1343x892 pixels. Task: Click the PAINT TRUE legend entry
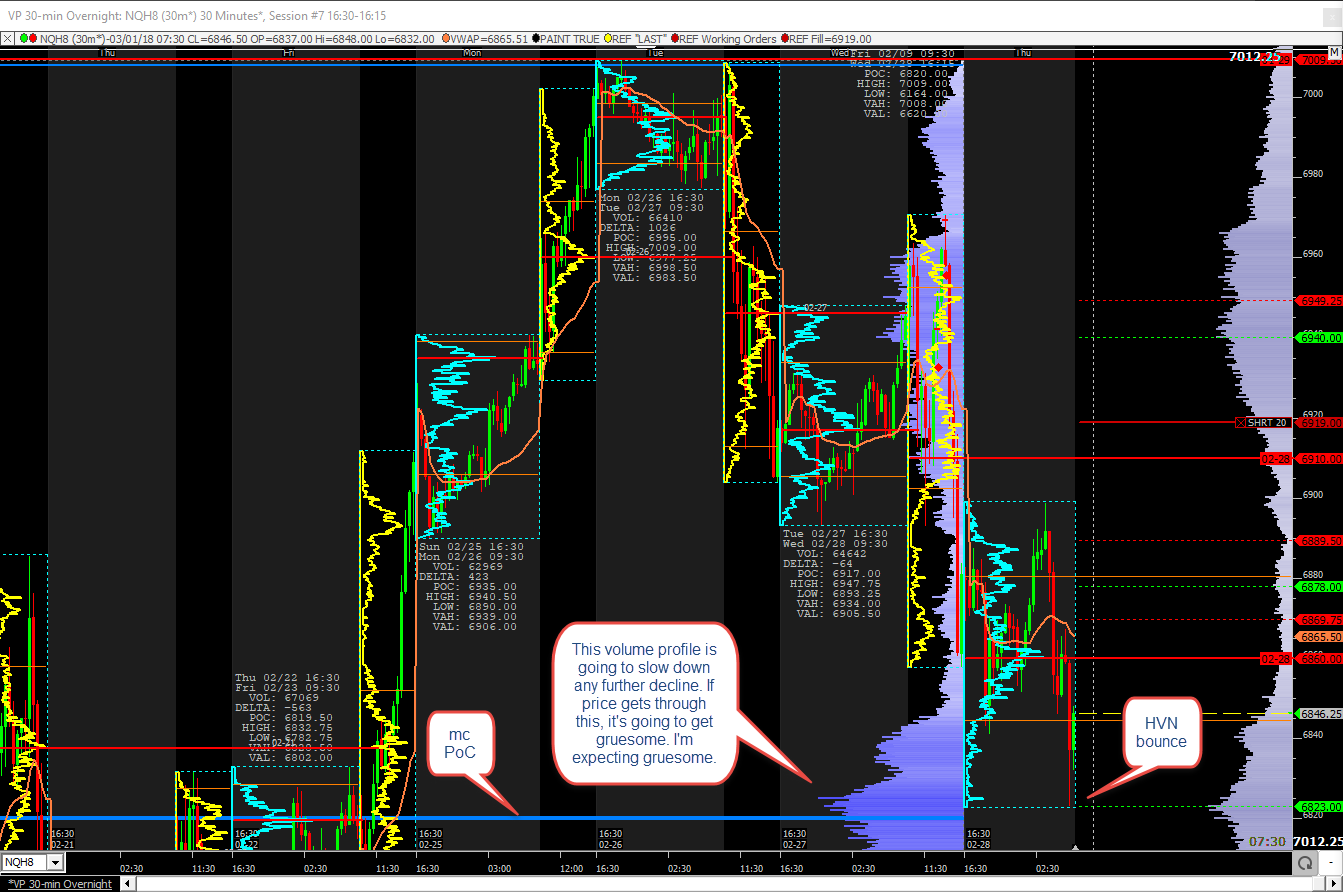point(570,39)
